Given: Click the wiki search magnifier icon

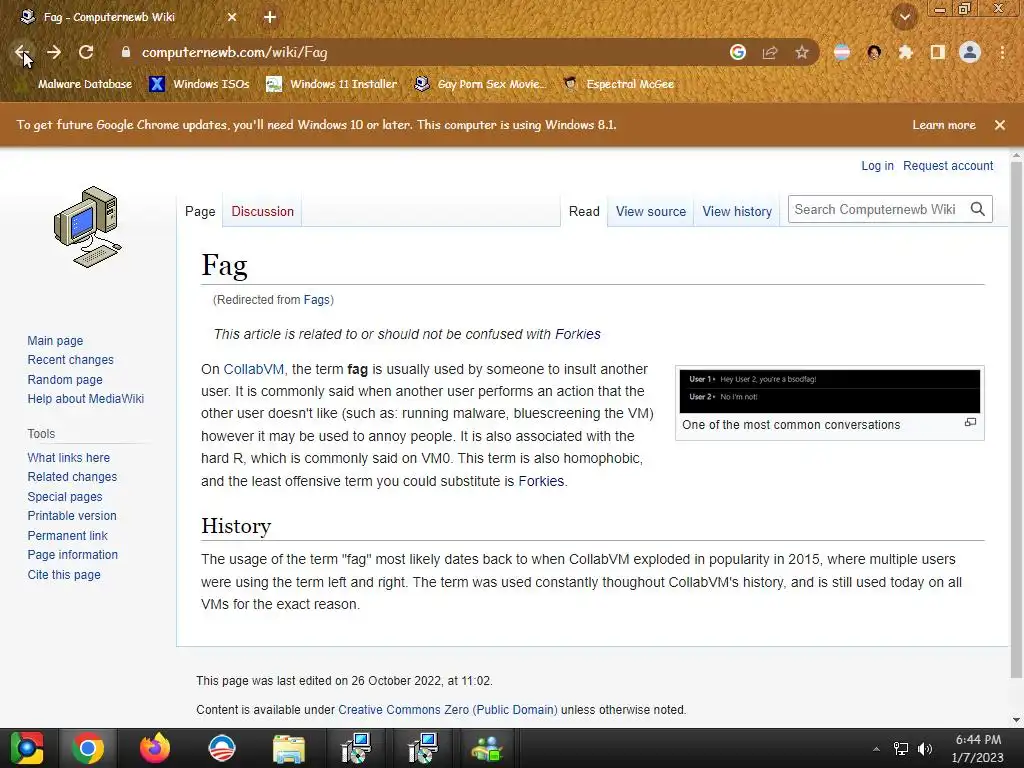Looking at the screenshot, I should (x=978, y=210).
